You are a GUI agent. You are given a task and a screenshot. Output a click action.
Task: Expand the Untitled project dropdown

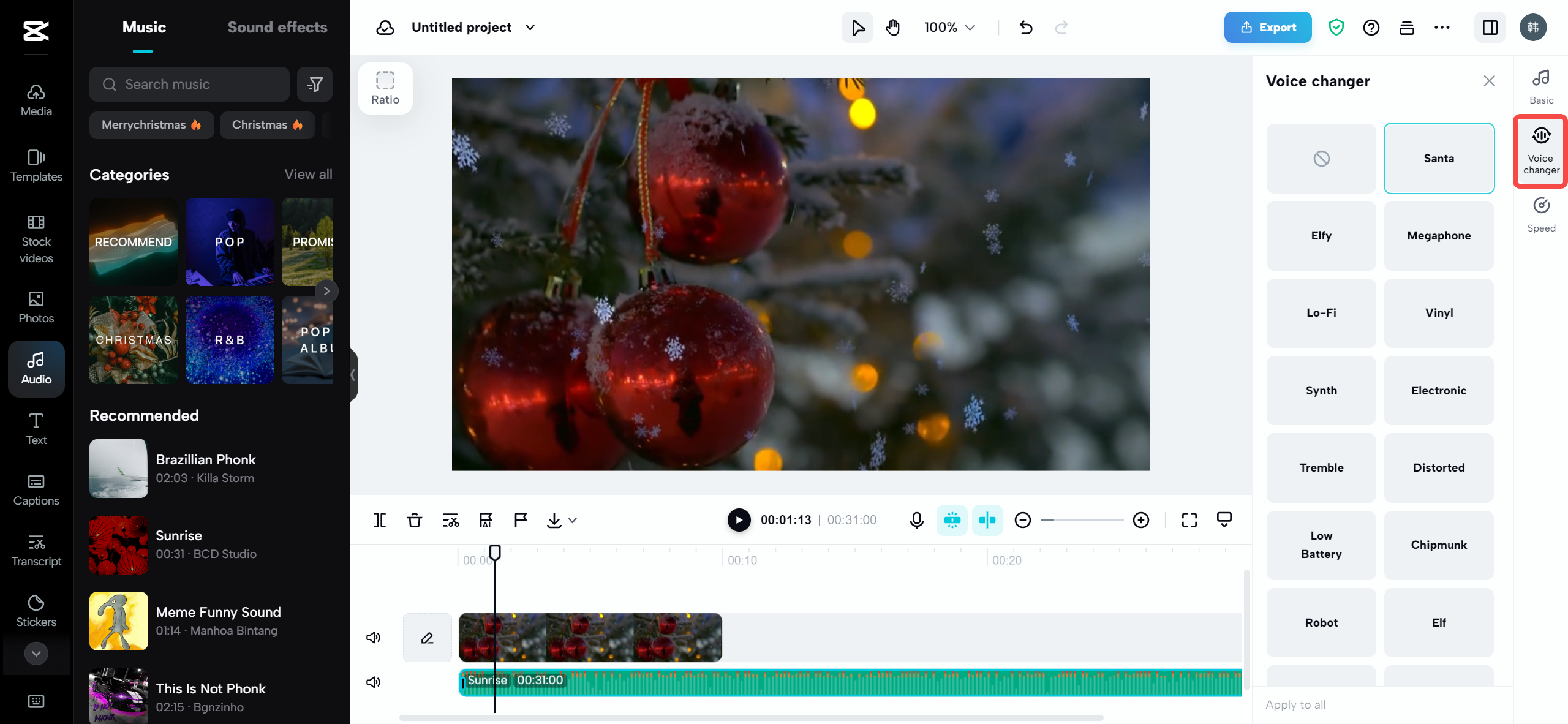coord(530,28)
